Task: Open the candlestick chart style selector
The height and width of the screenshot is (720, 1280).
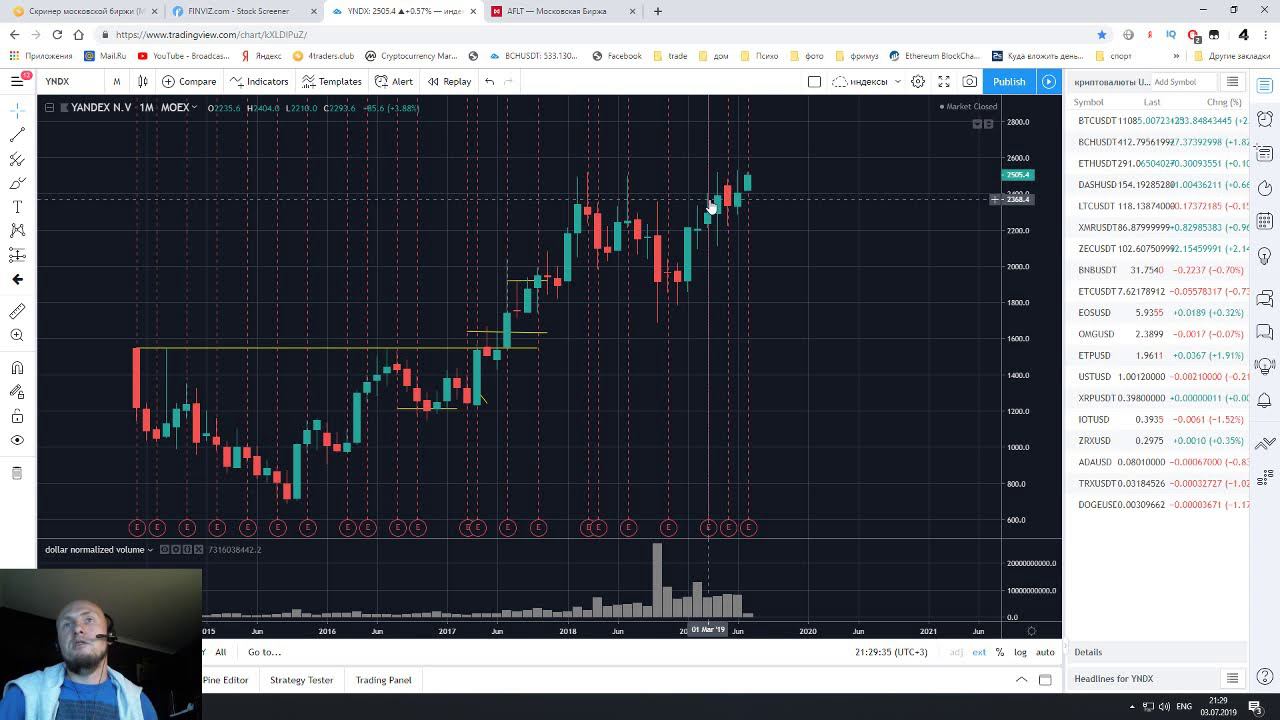Action: (143, 81)
